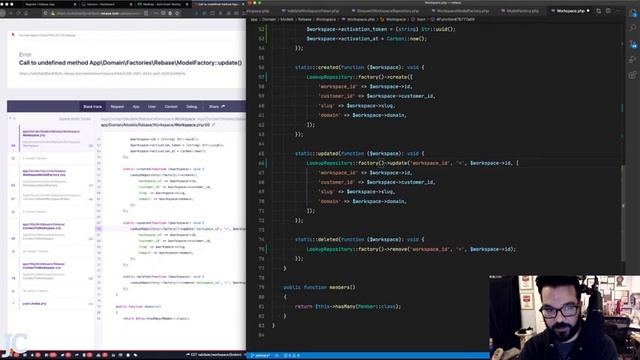640x360 pixels.
Task: Close the second browser tab
Action: [131, 4]
